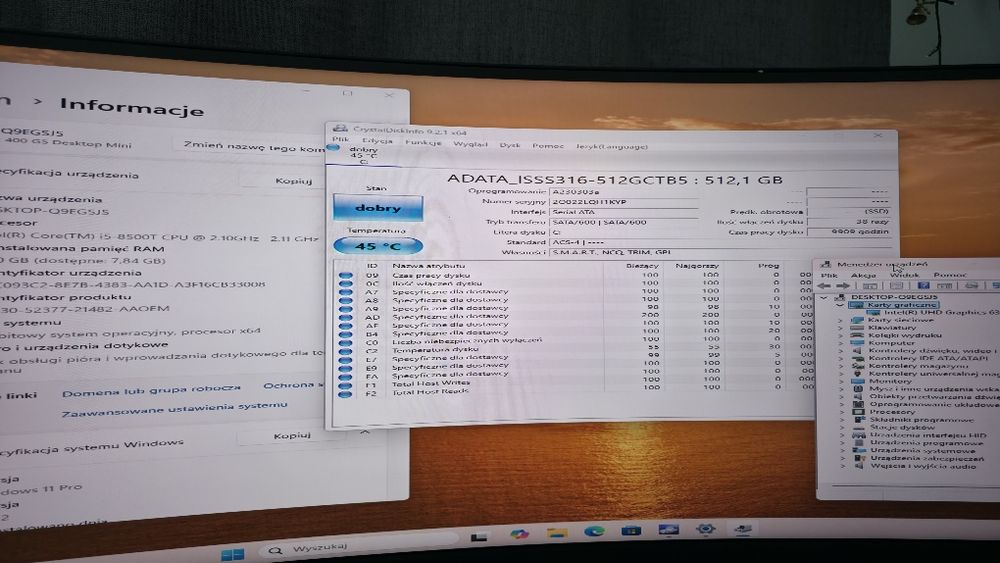This screenshot has height=563, width=1000.
Task: Open 'Domena lub grupa robocza' link
Action: pyautogui.click(x=151, y=390)
